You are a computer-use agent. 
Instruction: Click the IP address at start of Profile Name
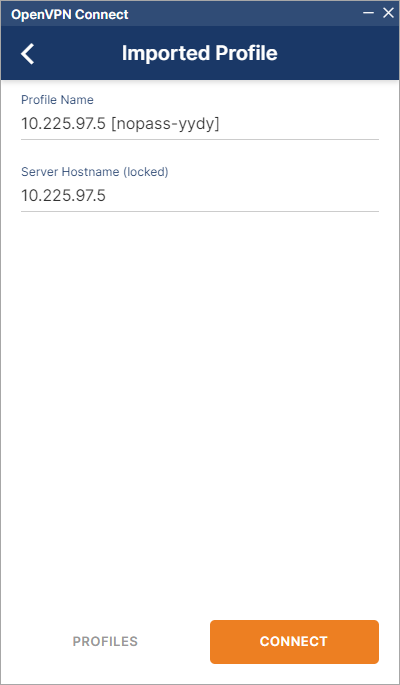click(x=63, y=125)
